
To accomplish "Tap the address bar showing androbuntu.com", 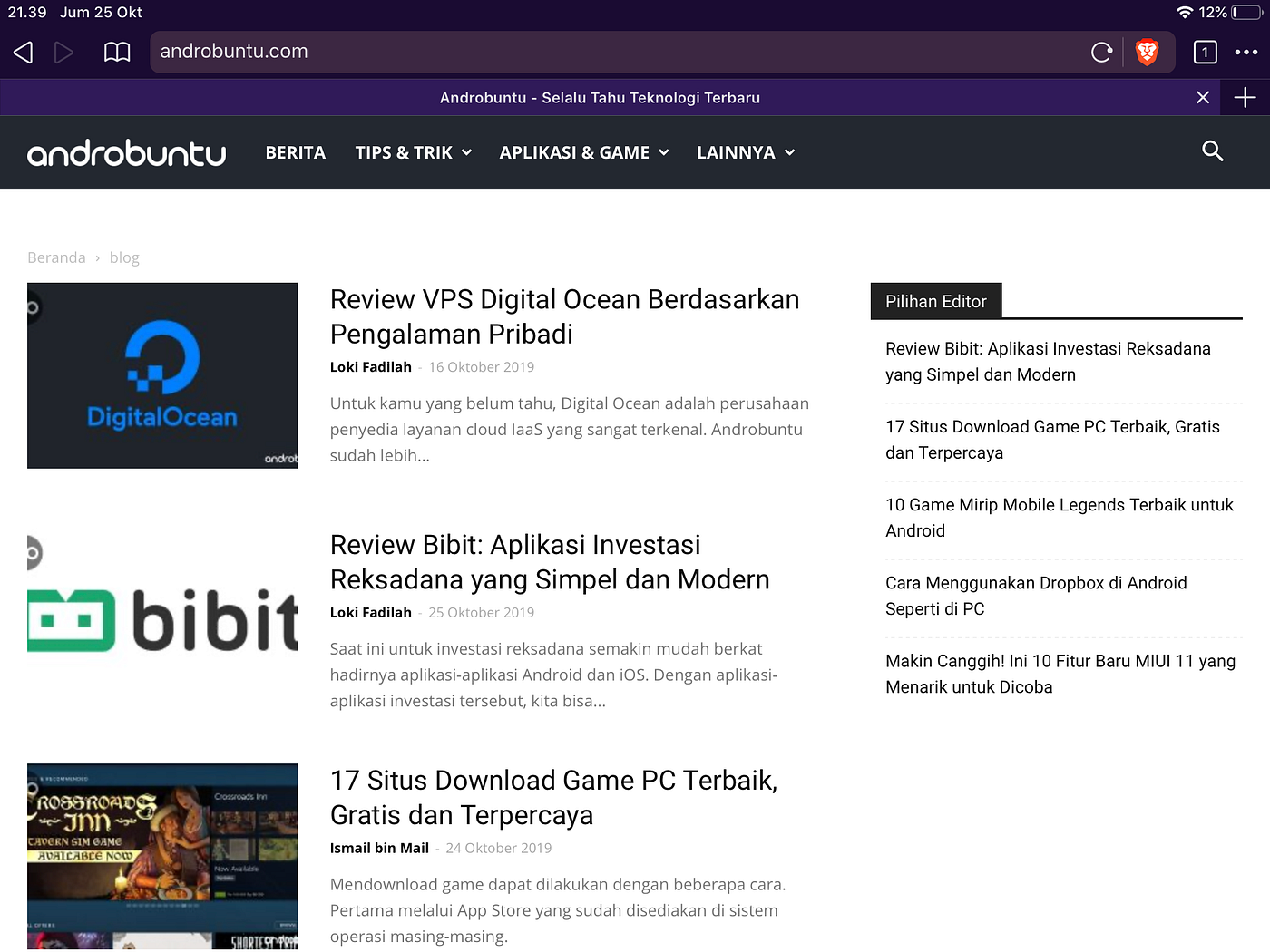I will click(x=617, y=52).
